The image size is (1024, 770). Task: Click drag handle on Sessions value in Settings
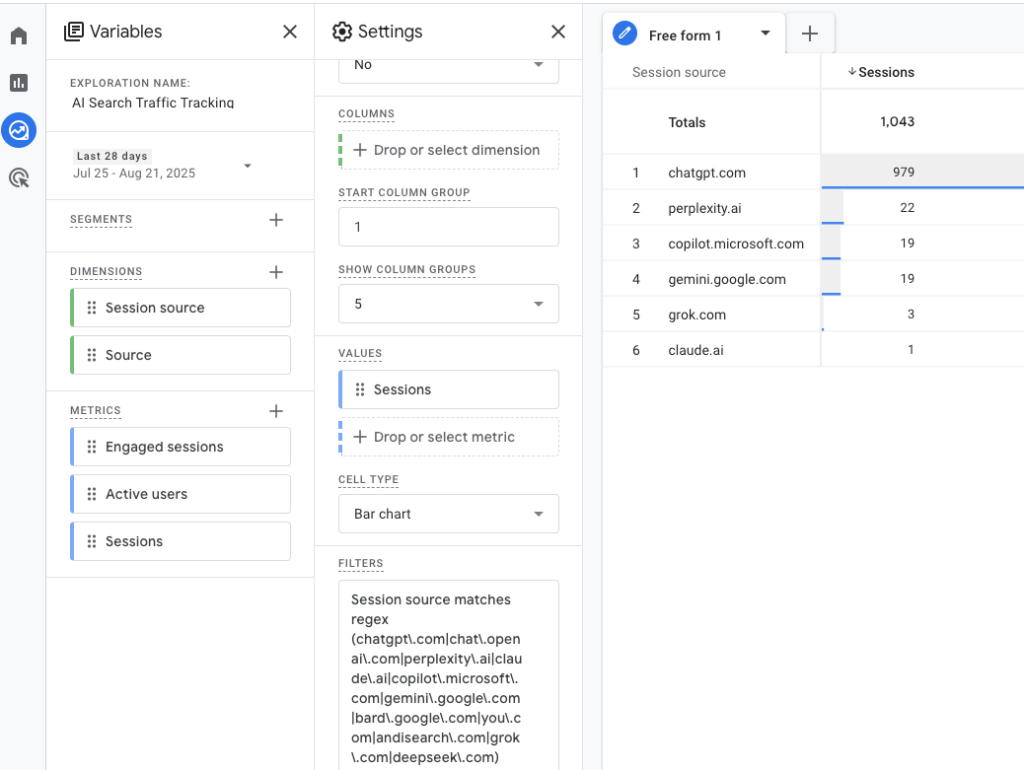[x=360, y=389]
